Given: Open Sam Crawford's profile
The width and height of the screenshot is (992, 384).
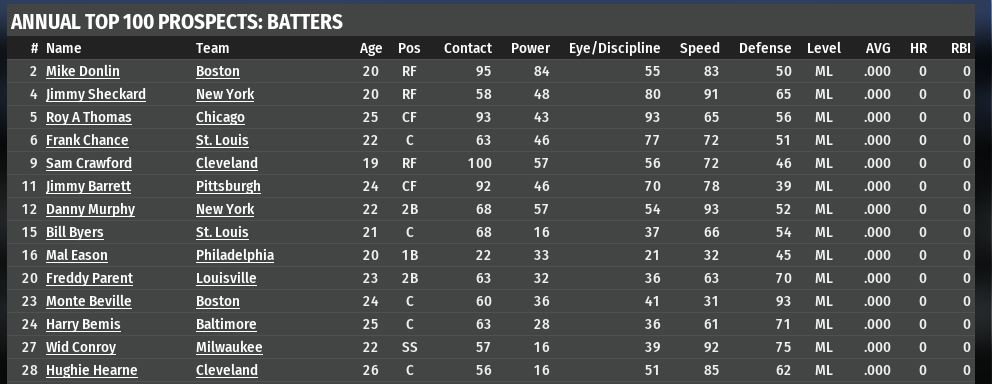Looking at the screenshot, I should tap(89, 163).
